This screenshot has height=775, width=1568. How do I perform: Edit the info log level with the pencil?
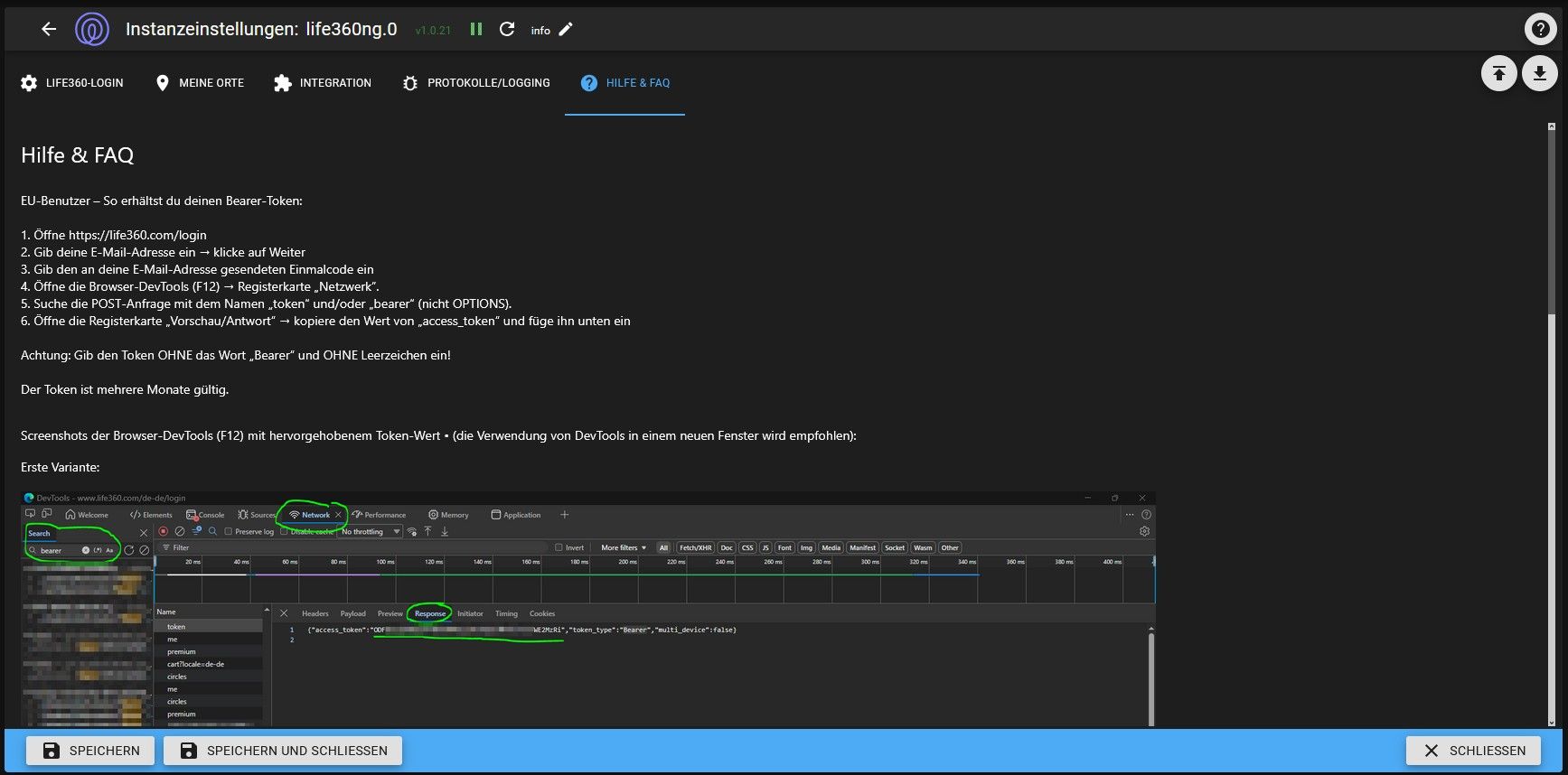(566, 29)
